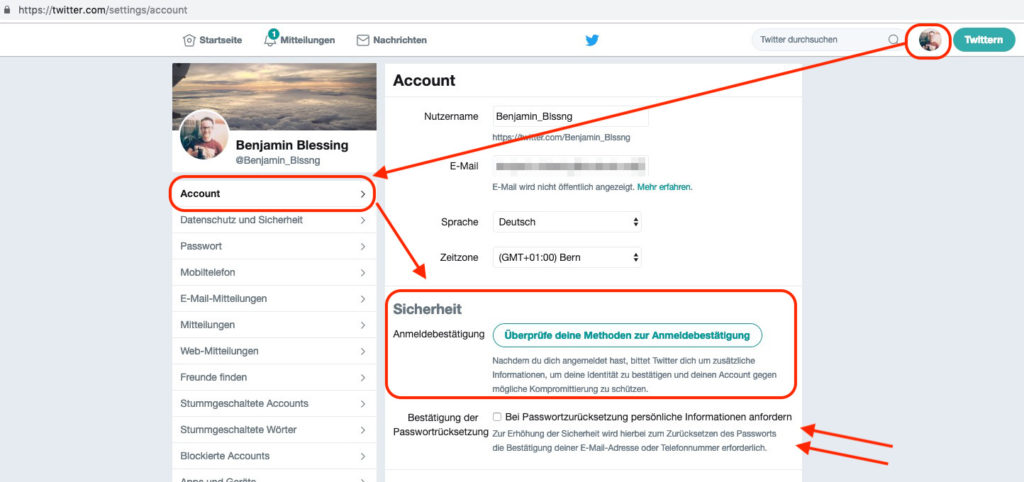The height and width of the screenshot is (482, 1024).
Task: Click the Startseite text link
Action: pos(221,40)
